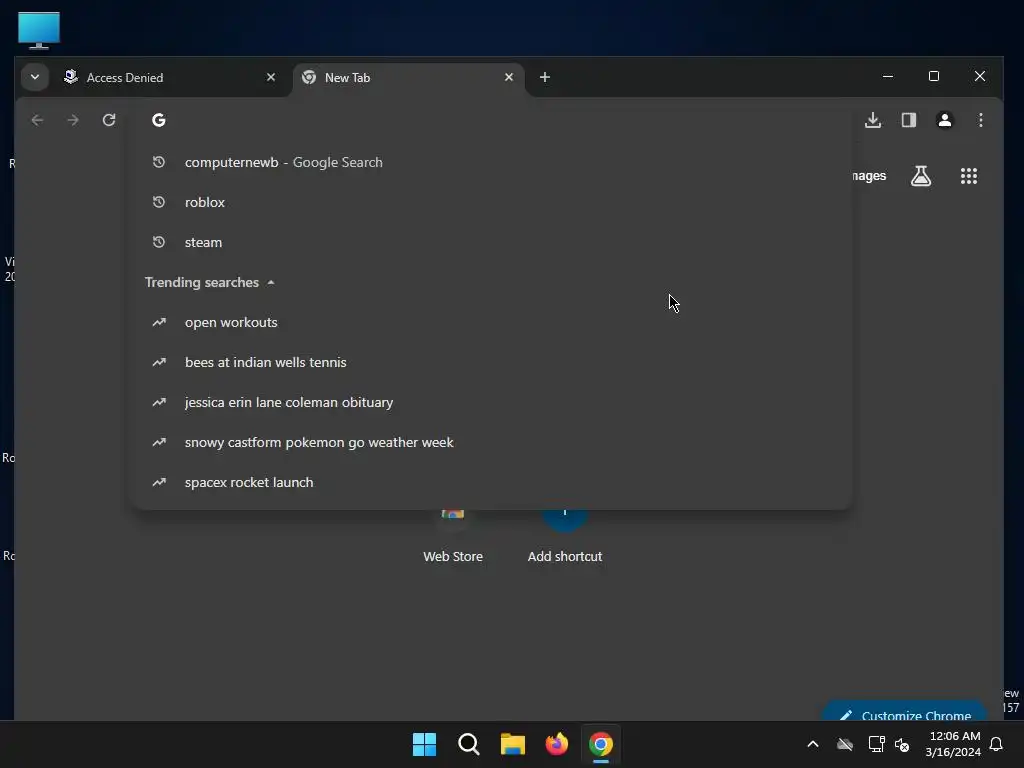Click trending arrow icon beside spacex rocket launch

[x=159, y=483]
